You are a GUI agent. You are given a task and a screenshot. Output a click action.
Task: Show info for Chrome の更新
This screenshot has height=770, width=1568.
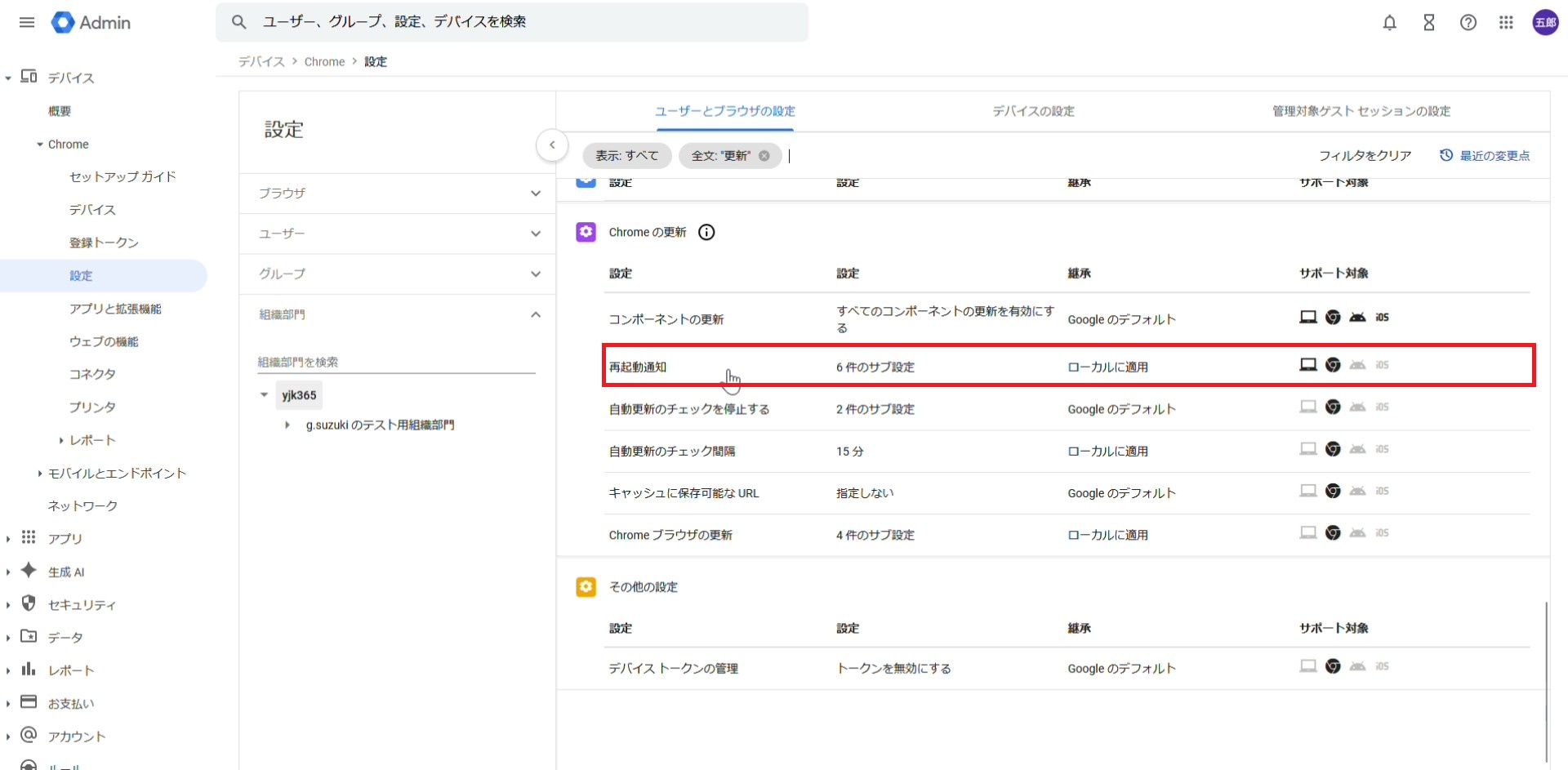706,233
